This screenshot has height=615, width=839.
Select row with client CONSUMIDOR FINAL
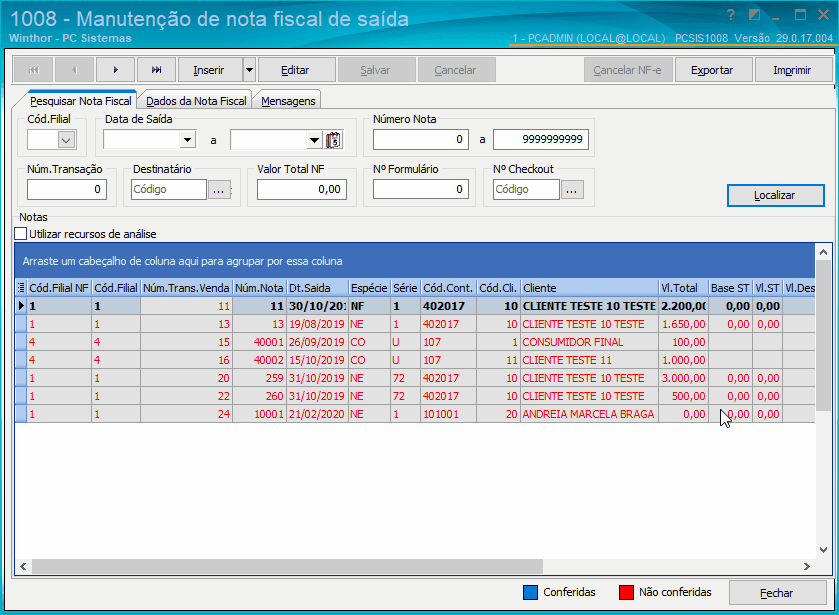[x=415, y=342]
